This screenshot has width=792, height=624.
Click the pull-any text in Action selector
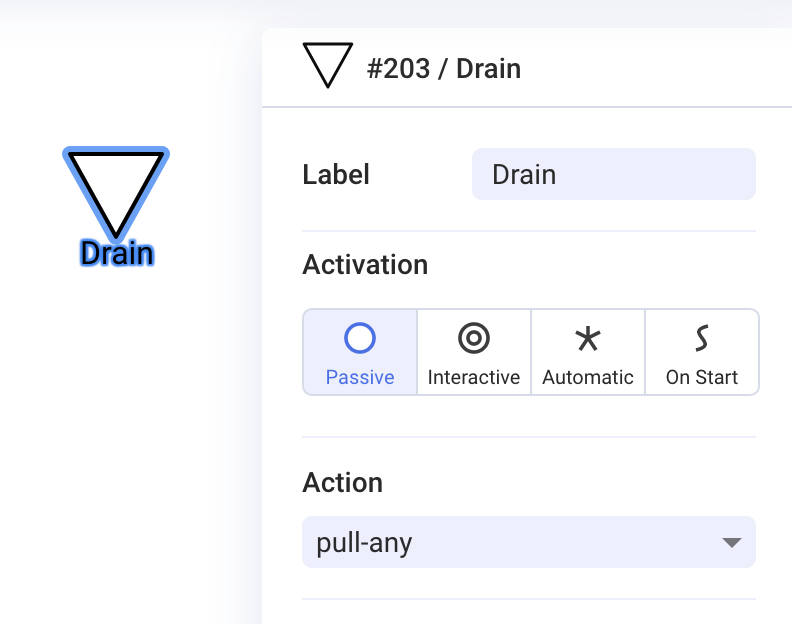364,543
